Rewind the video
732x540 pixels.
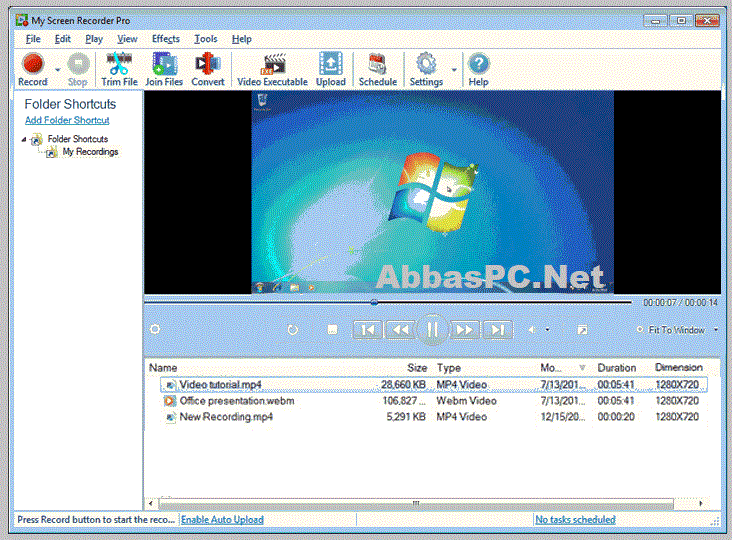400,330
